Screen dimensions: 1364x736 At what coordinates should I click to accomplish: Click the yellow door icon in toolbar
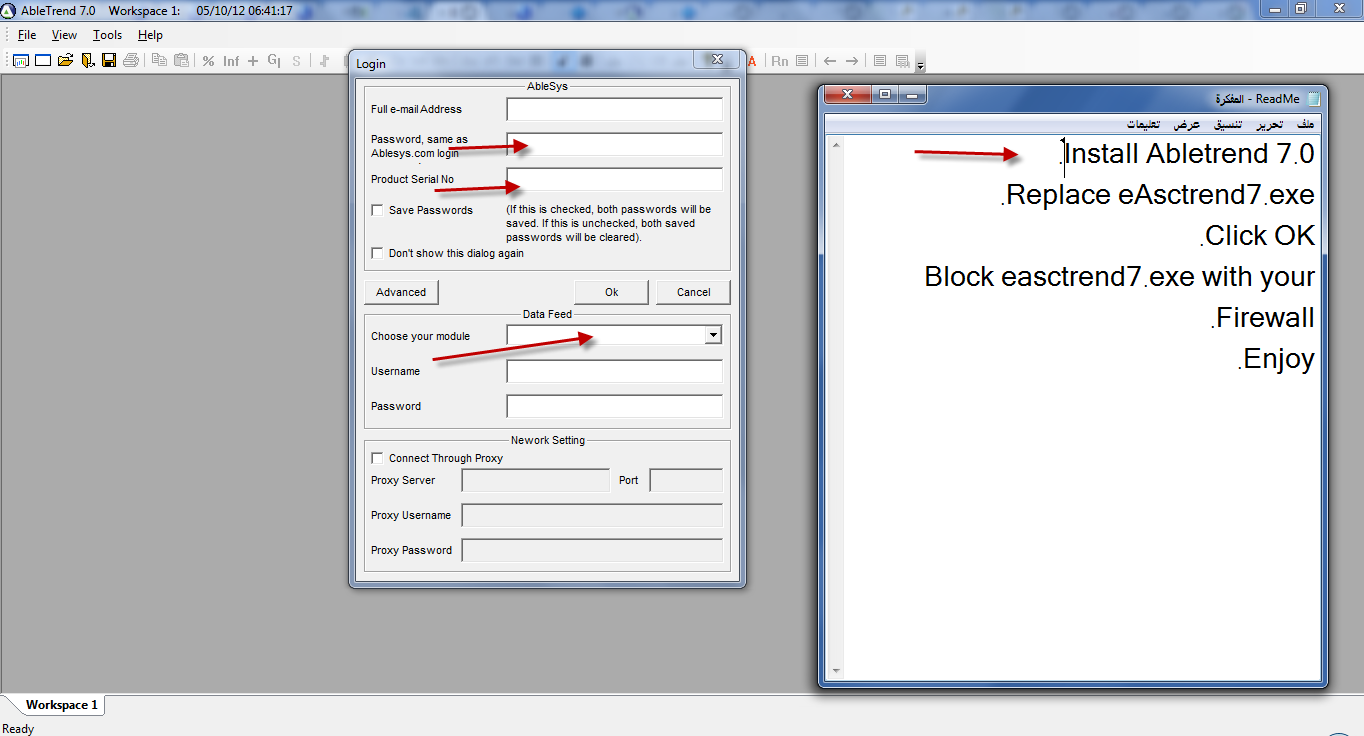(x=87, y=61)
